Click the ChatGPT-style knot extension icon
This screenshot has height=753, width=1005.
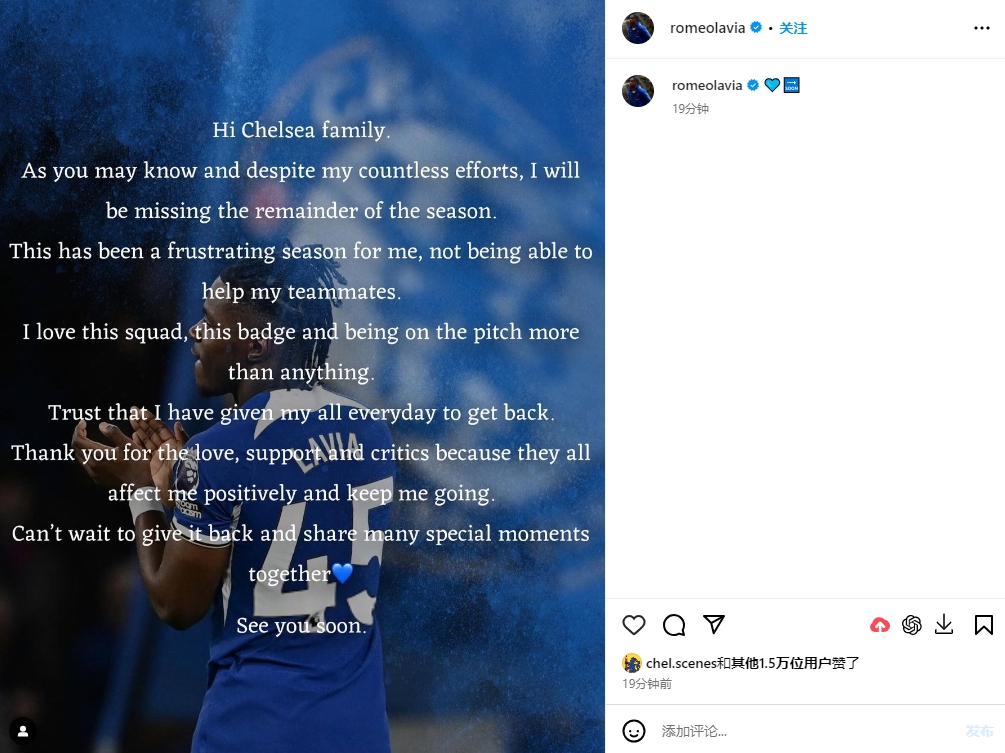tap(911, 625)
